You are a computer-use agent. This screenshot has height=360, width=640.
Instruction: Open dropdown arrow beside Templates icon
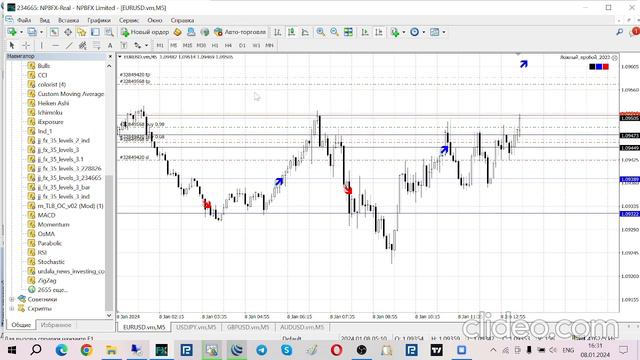point(444,32)
